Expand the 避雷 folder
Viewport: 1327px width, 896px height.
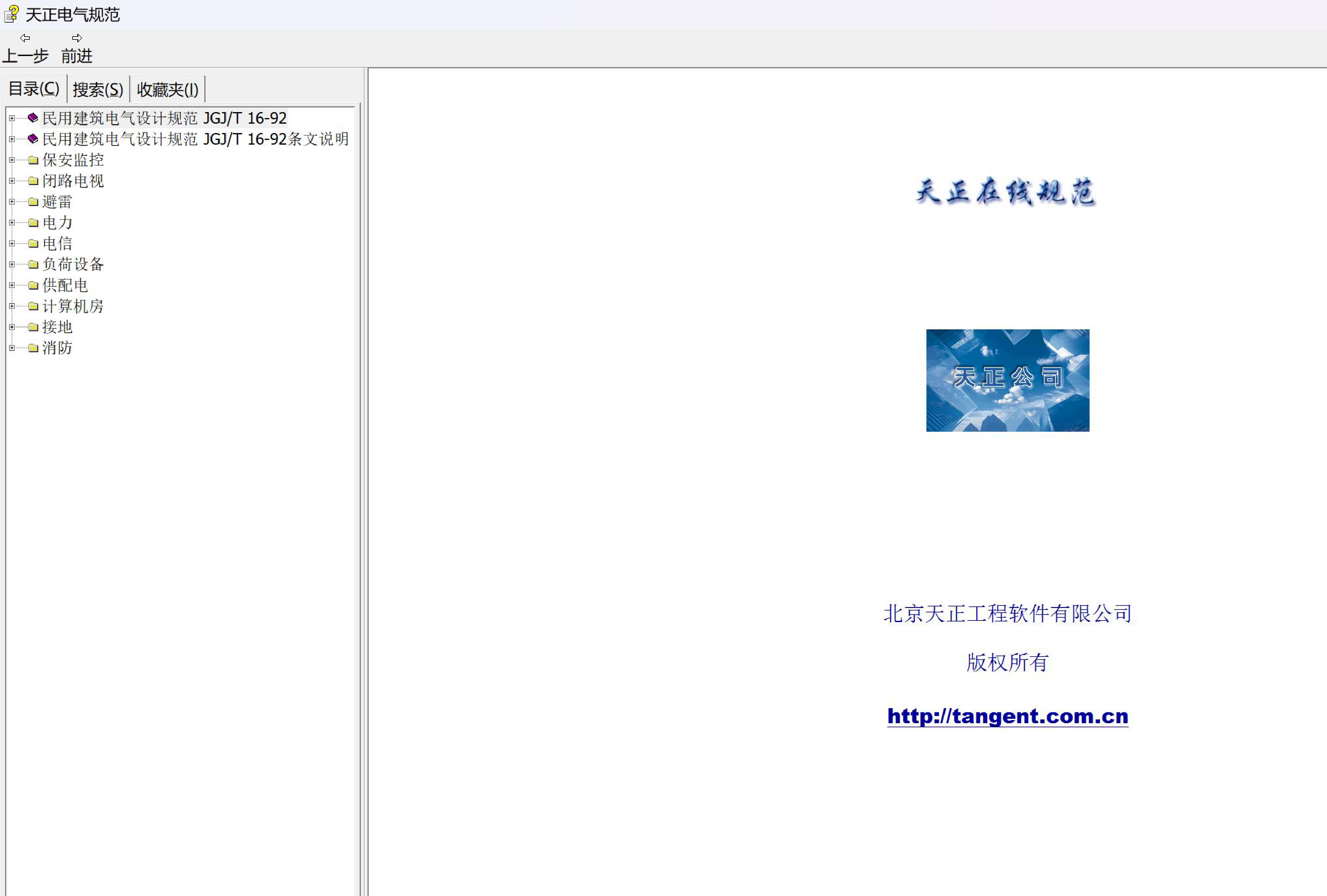pos(11,201)
